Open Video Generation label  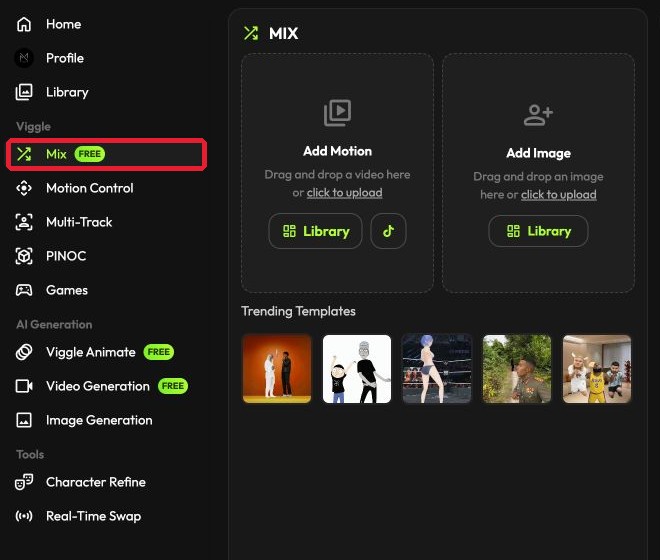click(x=98, y=386)
